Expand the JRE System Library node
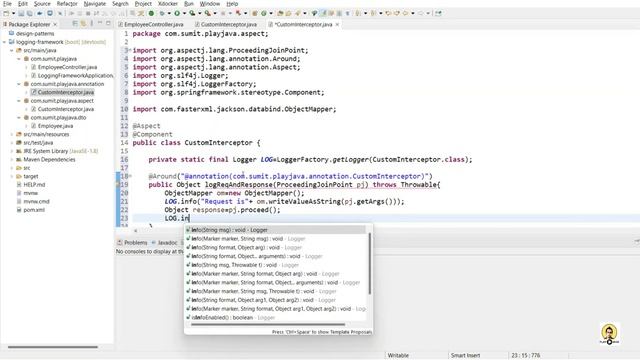The height and width of the screenshot is (360, 640). click(x=12, y=151)
